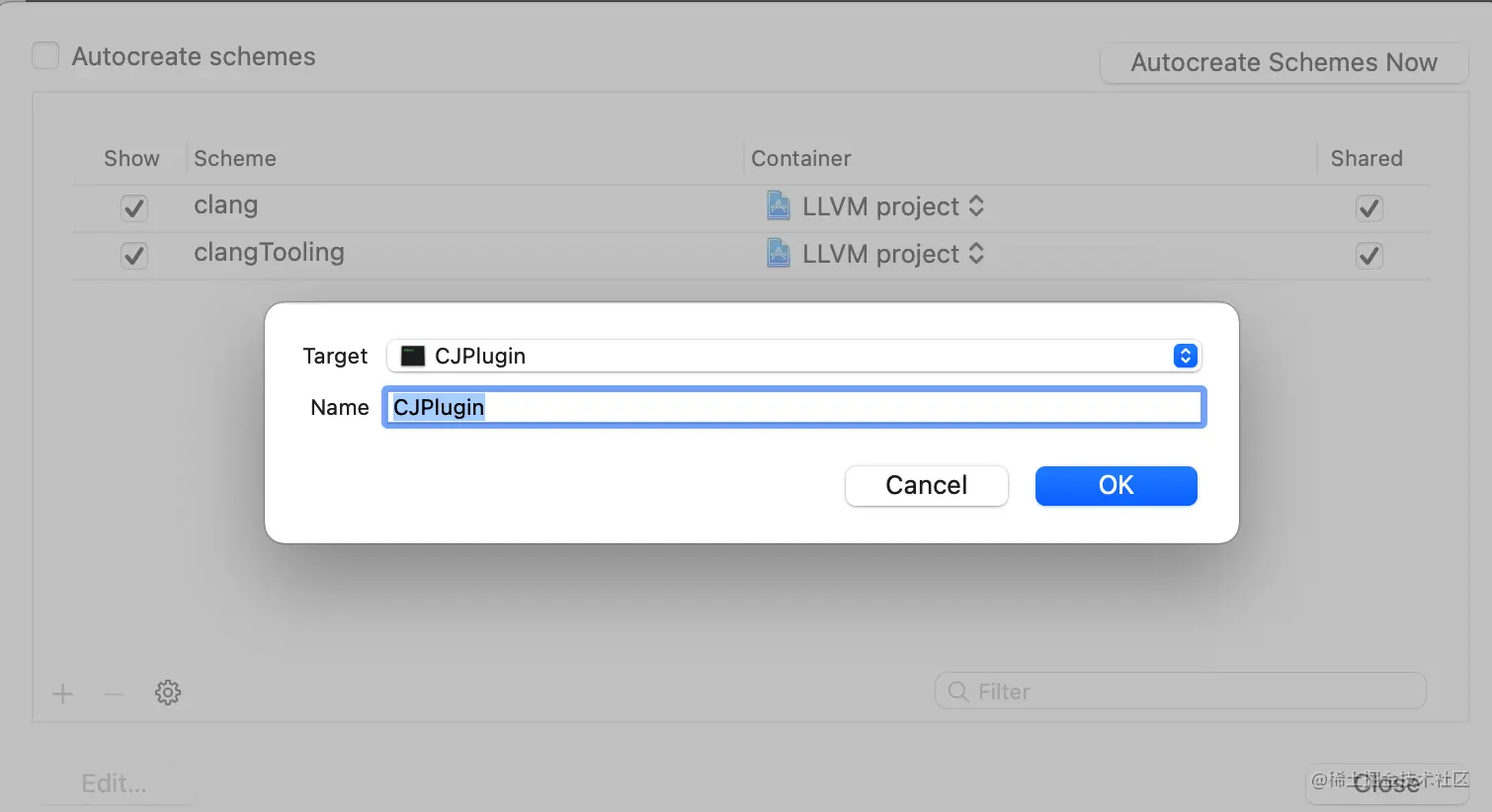Click the LLVM project icon in clangTooling row
Screen dimensions: 1492x812
[779, 253]
